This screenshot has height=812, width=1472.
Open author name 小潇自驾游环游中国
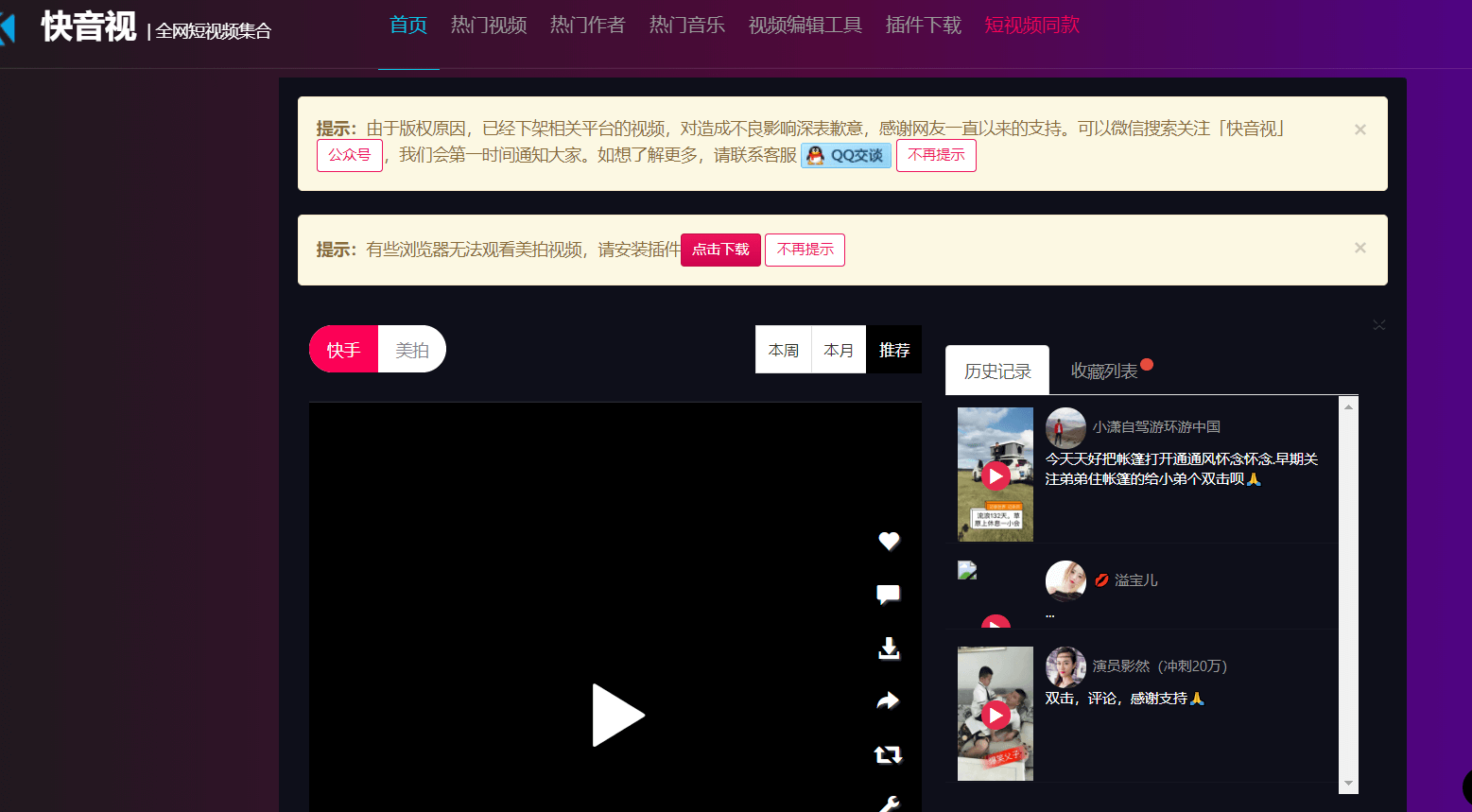point(1156,427)
